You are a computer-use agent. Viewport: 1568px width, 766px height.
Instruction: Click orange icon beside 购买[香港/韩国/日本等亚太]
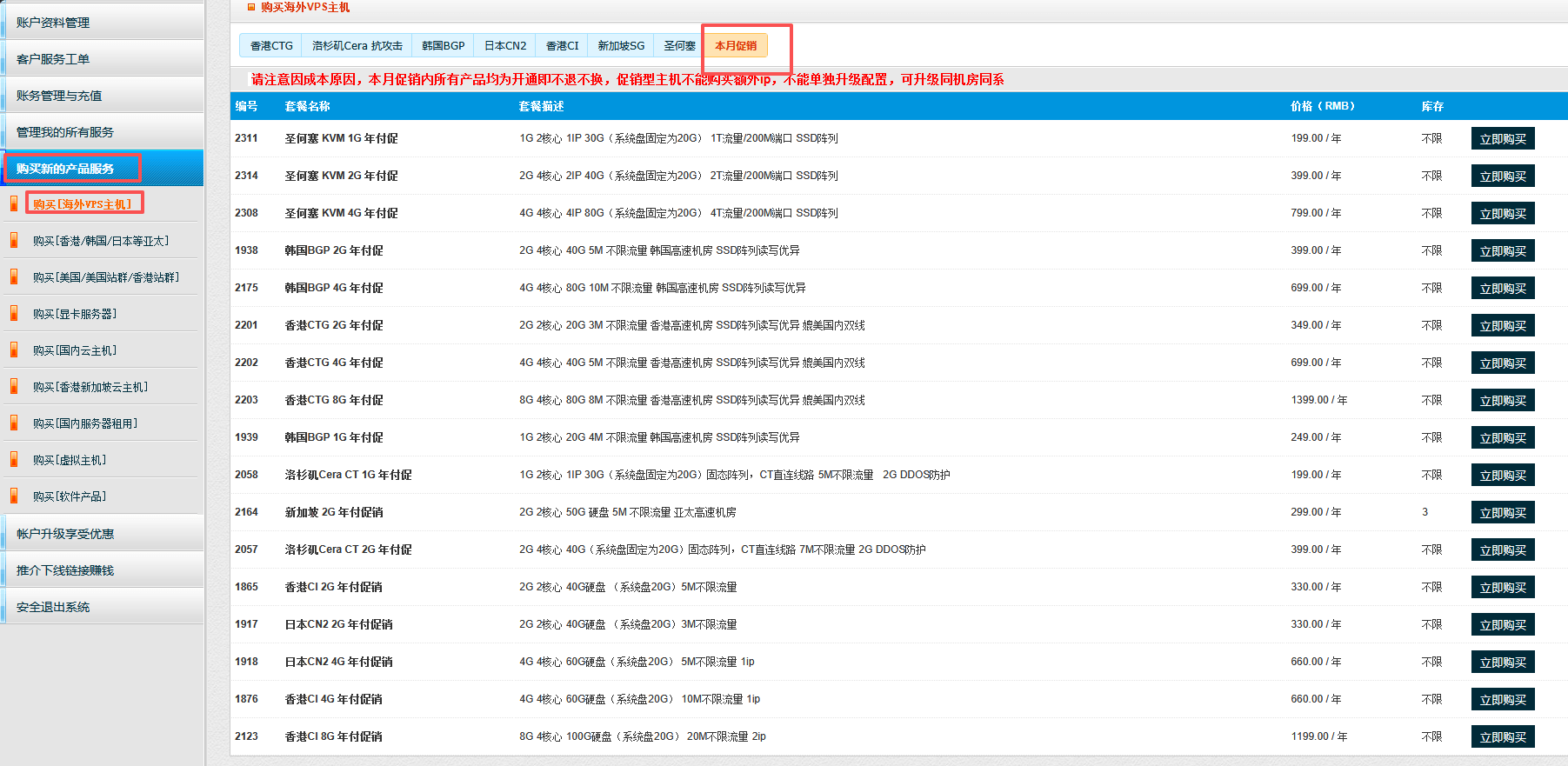[13, 241]
